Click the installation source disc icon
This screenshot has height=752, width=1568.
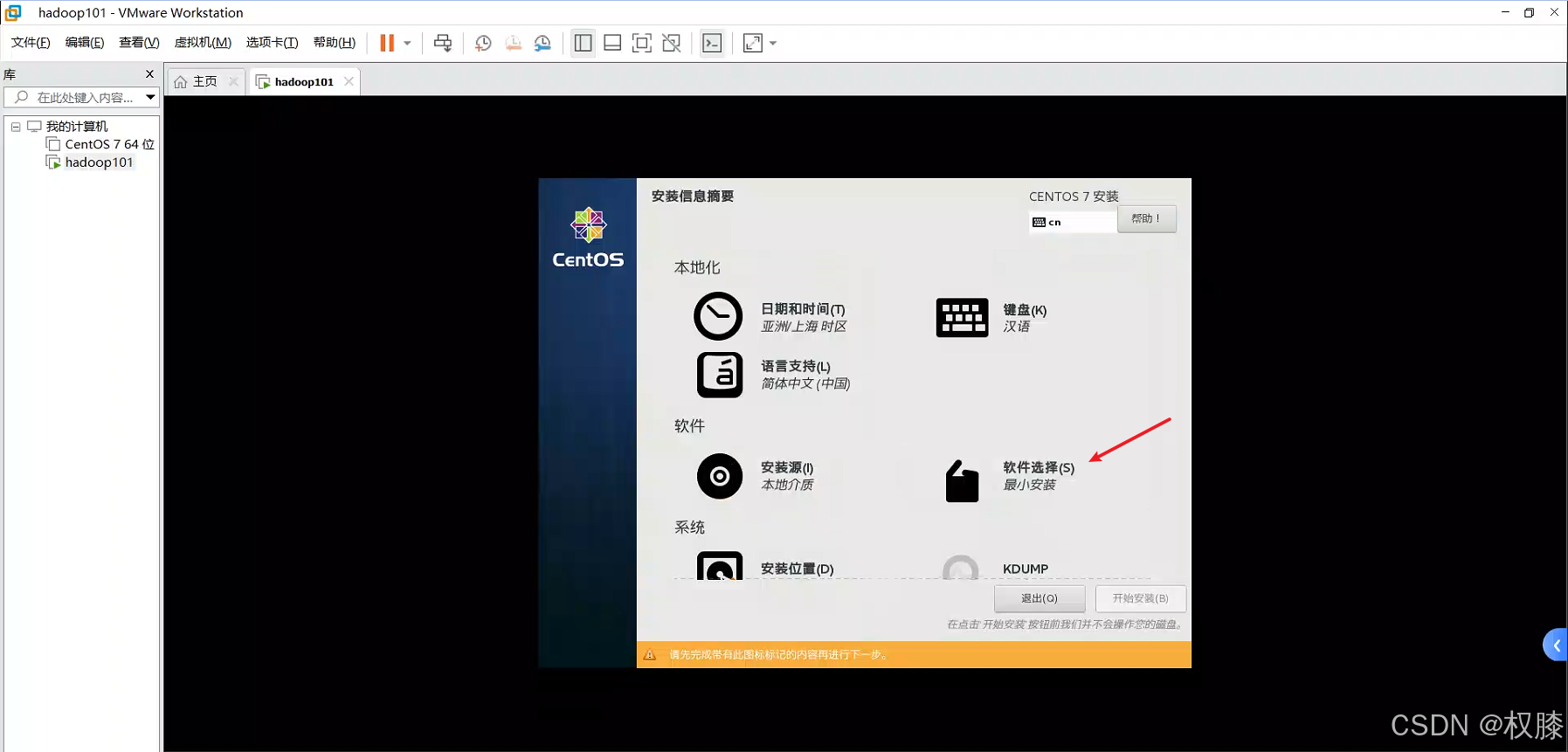pyautogui.click(x=720, y=476)
